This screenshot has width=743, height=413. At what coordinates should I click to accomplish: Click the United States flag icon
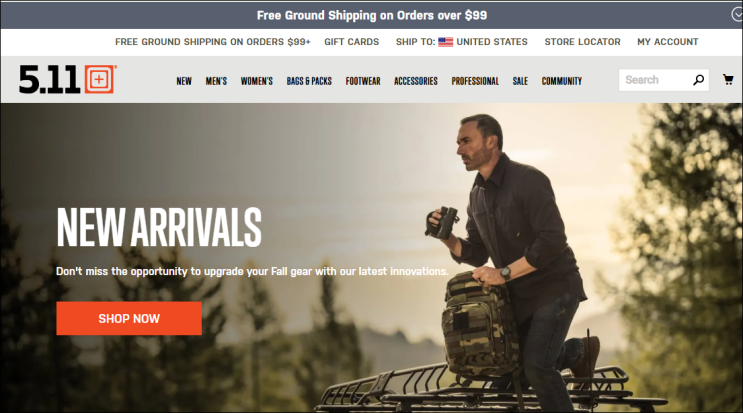pyautogui.click(x=445, y=42)
